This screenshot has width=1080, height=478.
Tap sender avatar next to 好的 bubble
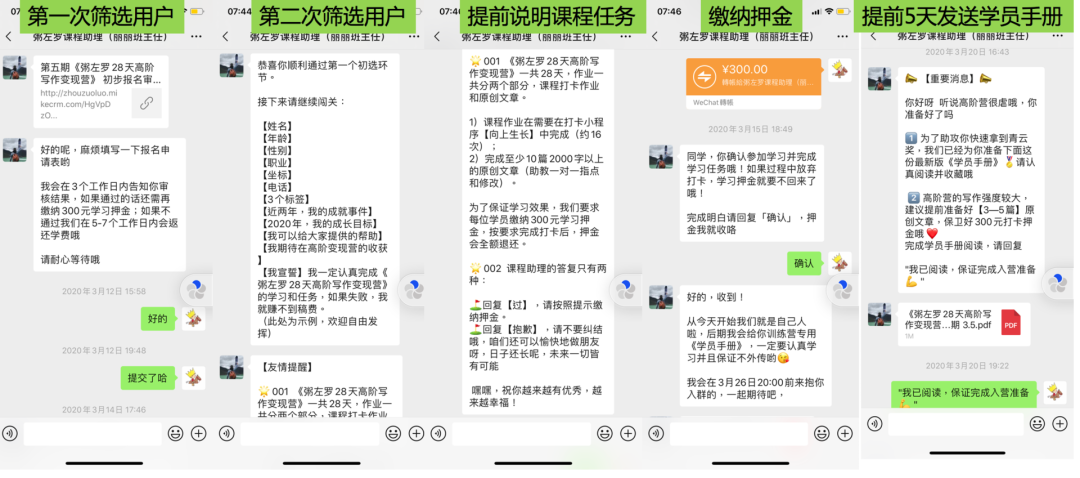193,318
